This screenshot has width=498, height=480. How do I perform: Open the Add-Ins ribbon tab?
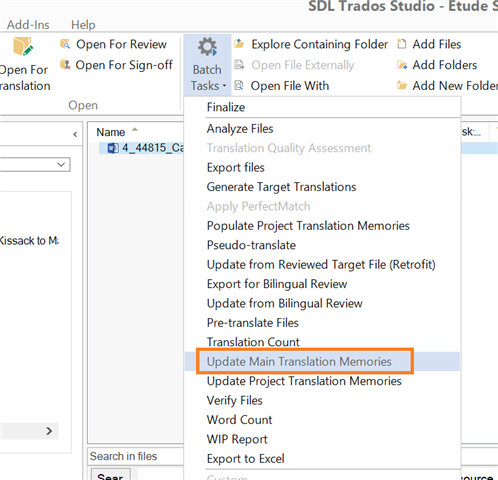pos(28,25)
